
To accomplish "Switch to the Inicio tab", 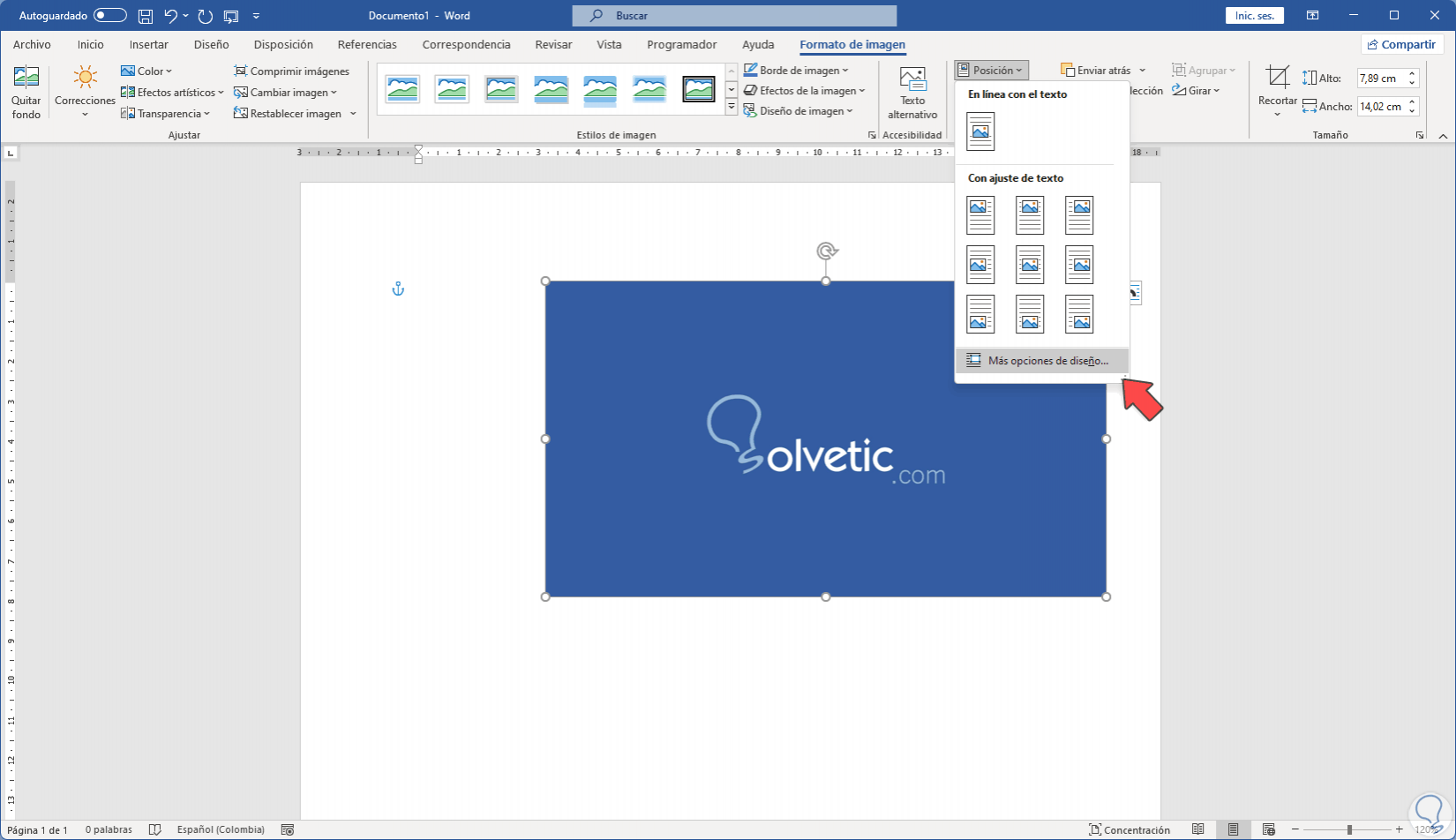I will coord(90,44).
